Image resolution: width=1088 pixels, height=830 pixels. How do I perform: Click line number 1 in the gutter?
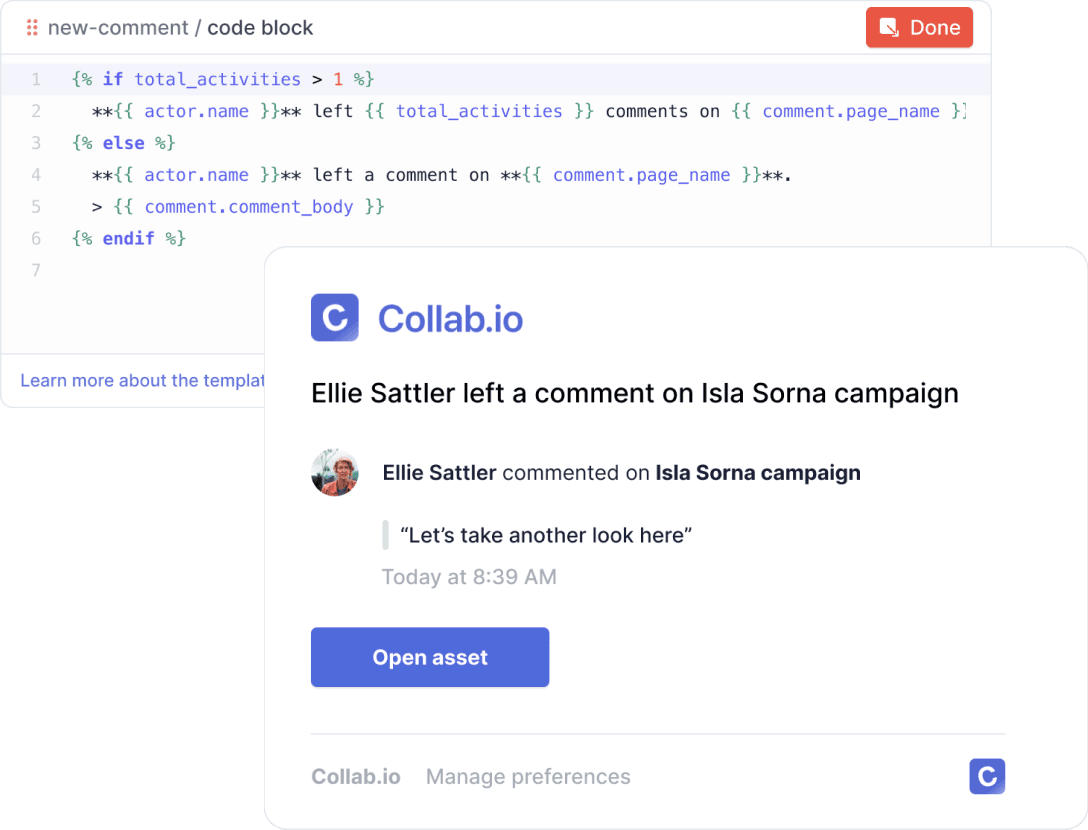tap(36, 79)
